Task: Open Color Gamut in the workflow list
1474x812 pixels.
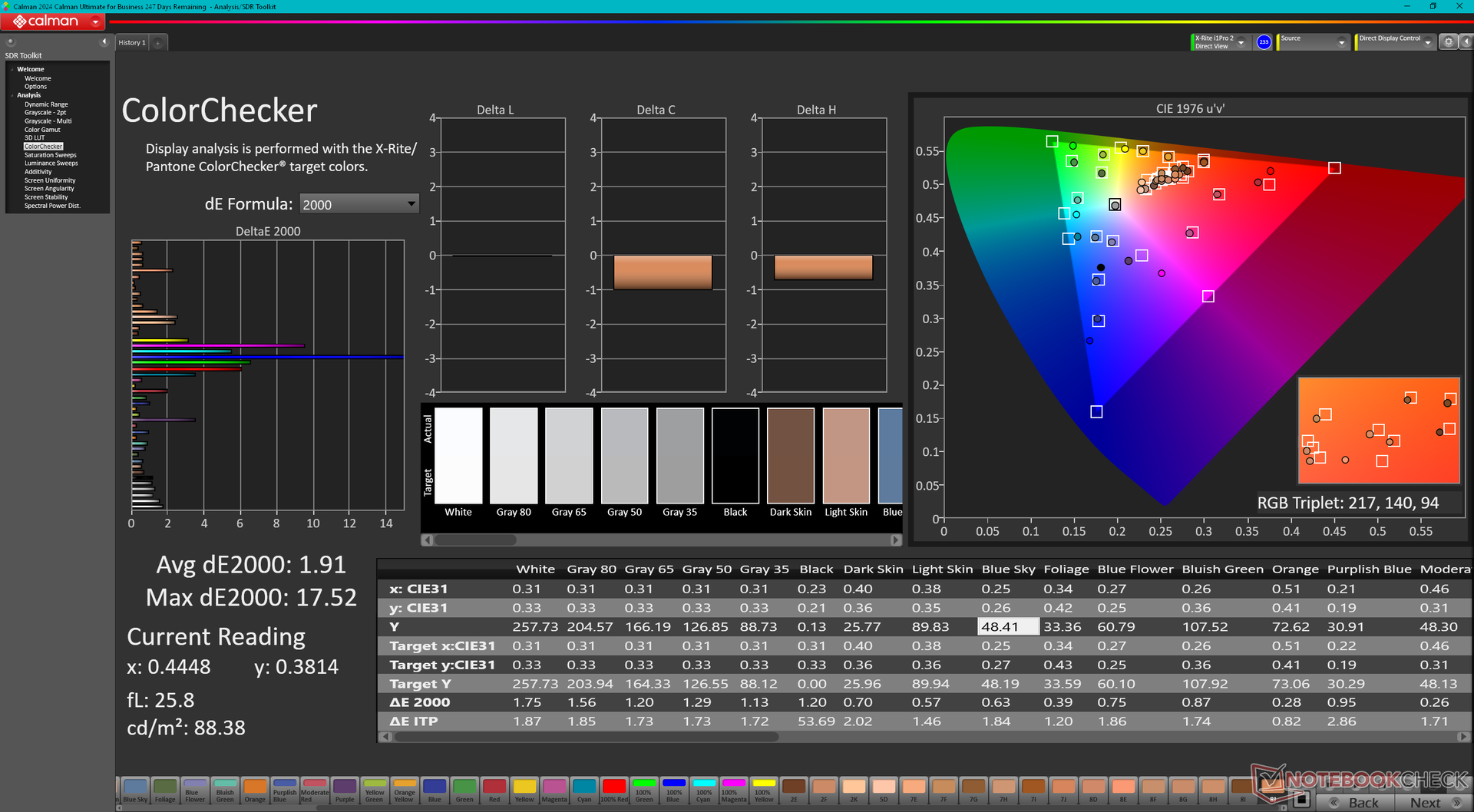Action: point(42,130)
